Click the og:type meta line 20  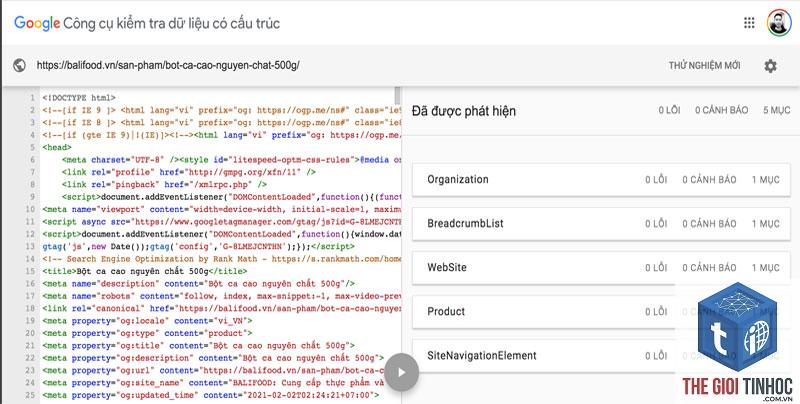[x=147, y=333]
